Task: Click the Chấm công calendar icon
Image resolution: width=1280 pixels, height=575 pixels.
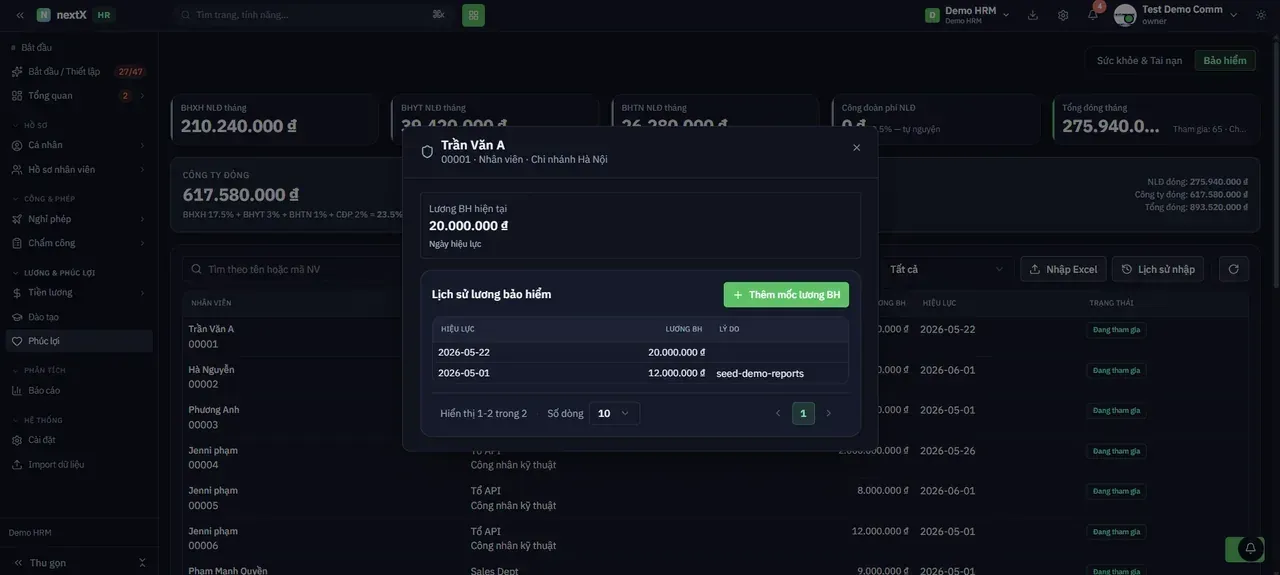Action: click(x=17, y=243)
